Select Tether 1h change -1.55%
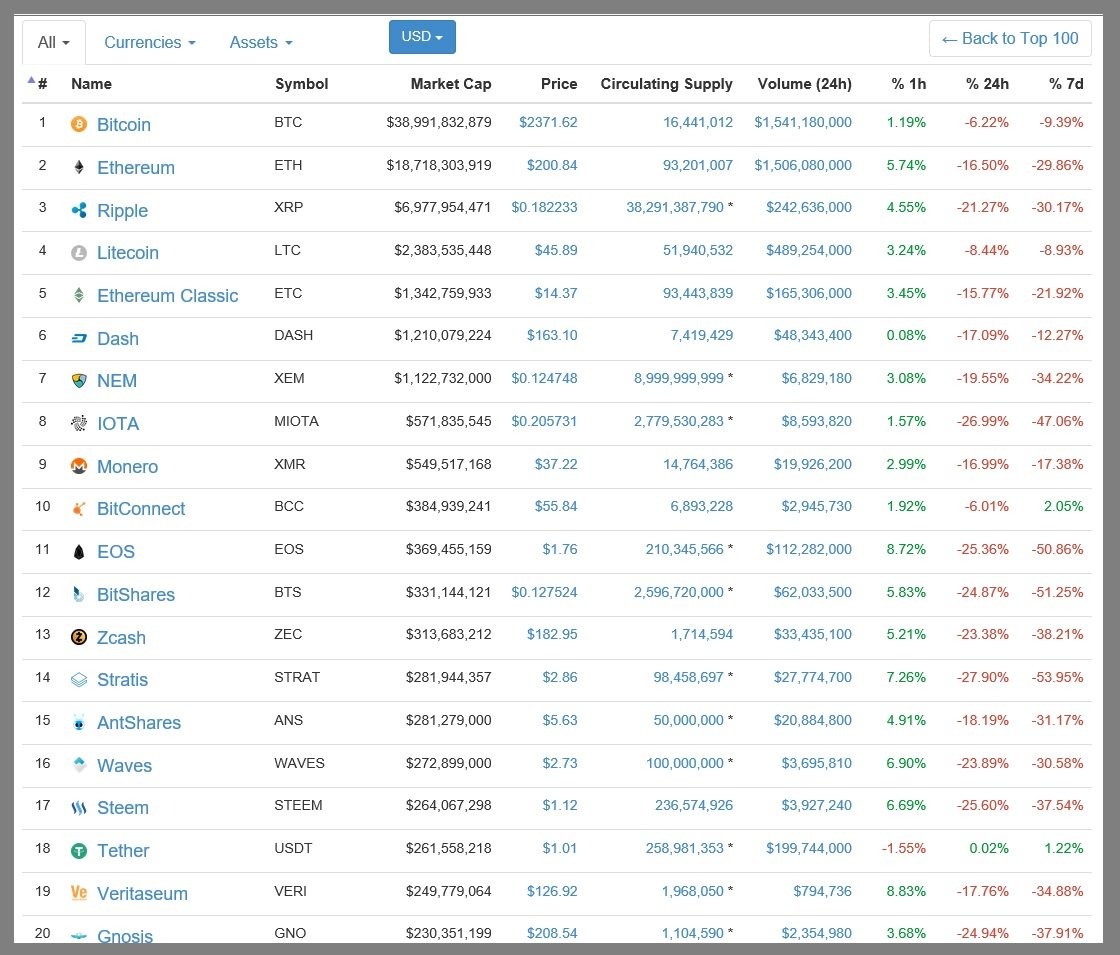Viewport: 1120px width, 955px height. point(904,848)
